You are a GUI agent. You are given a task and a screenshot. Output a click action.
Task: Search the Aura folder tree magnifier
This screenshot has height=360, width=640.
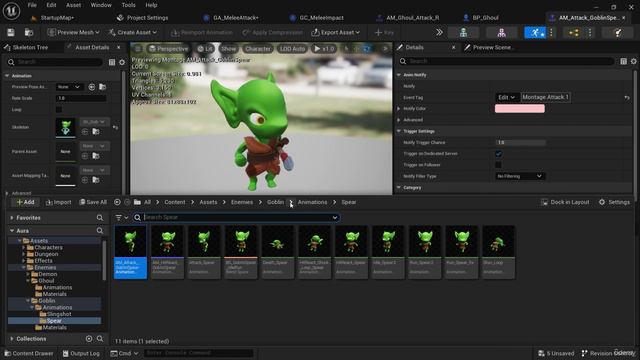click(x=100, y=231)
